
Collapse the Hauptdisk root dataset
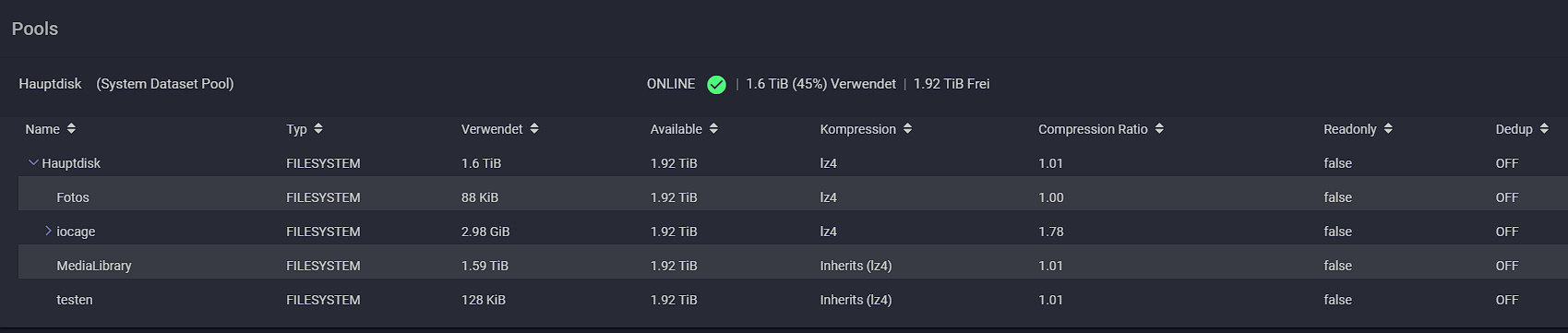[x=33, y=162]
